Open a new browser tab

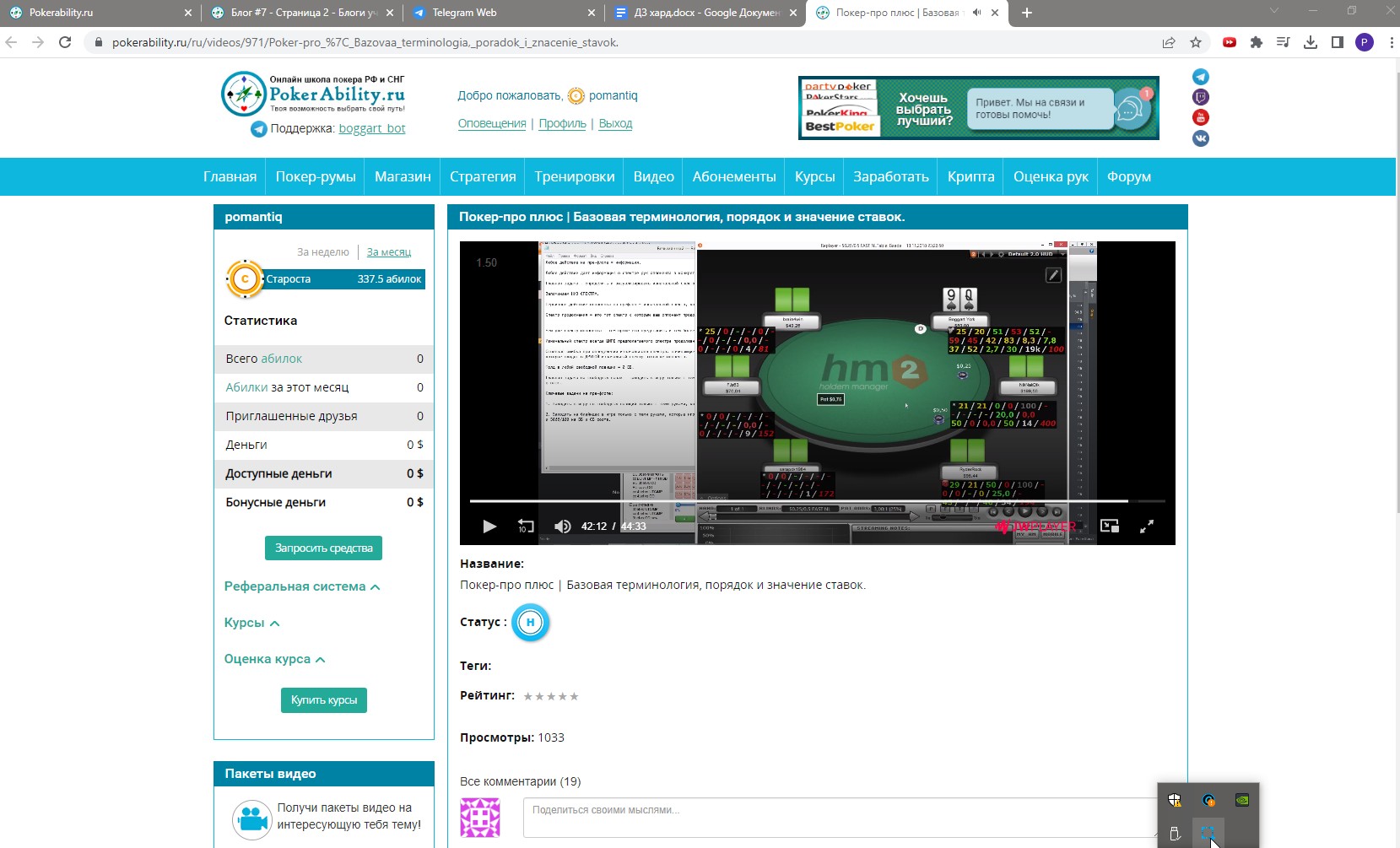pyautogui.click(x=1027, y=13)
